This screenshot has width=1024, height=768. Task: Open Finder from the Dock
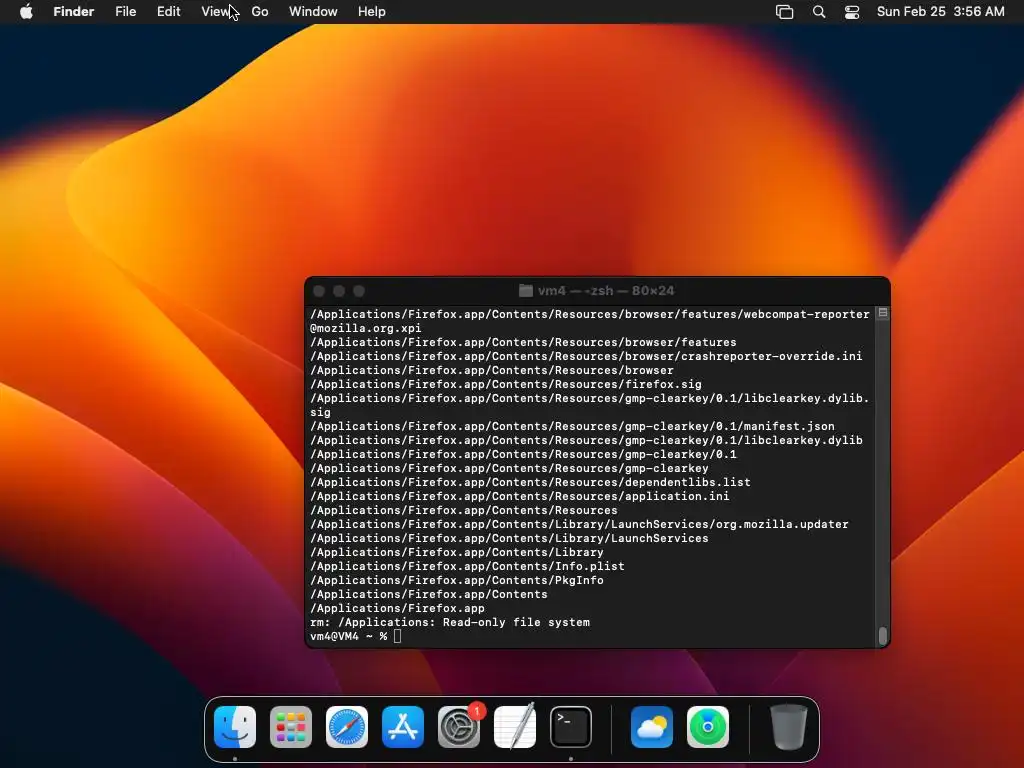coord(235,727)
